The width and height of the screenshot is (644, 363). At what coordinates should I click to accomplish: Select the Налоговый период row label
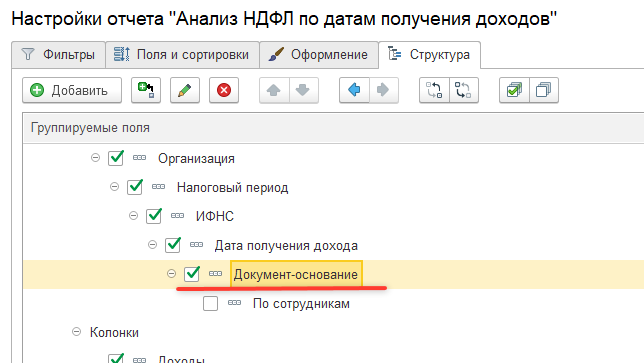(x=232, y=188)
